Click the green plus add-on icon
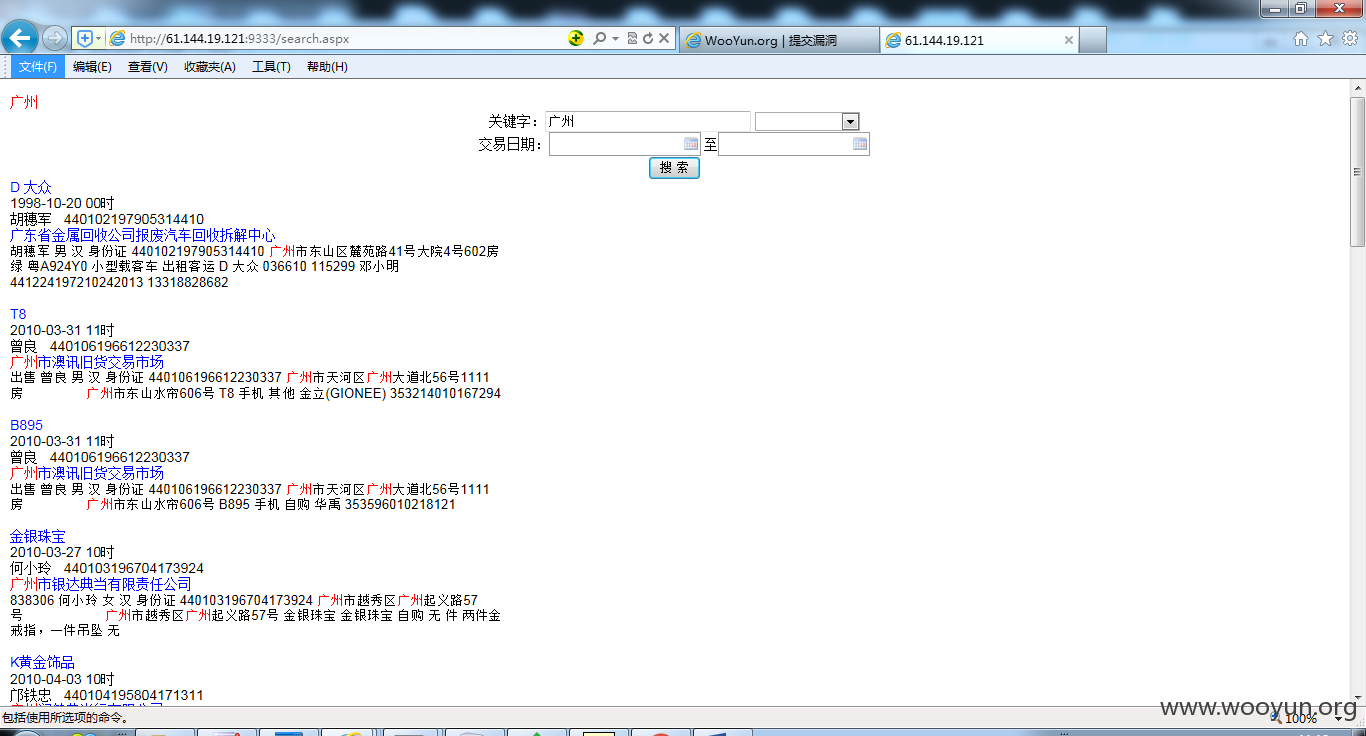Screen dimensions: 1366x736 coord(576,38)
